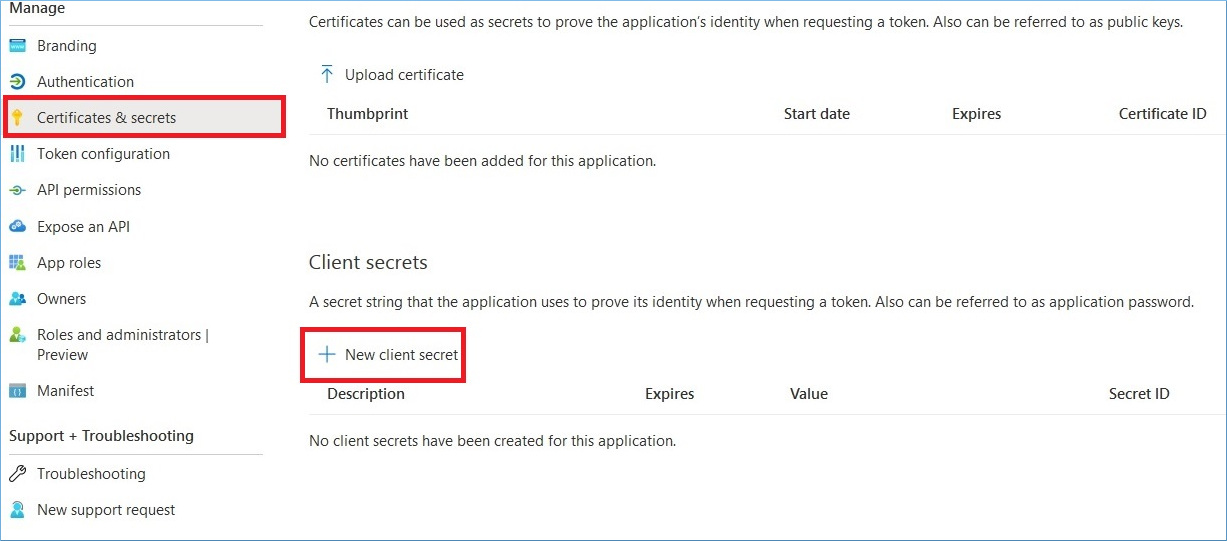
Task: Click the Branding icon in the sidebar
Action: point(17,46)
